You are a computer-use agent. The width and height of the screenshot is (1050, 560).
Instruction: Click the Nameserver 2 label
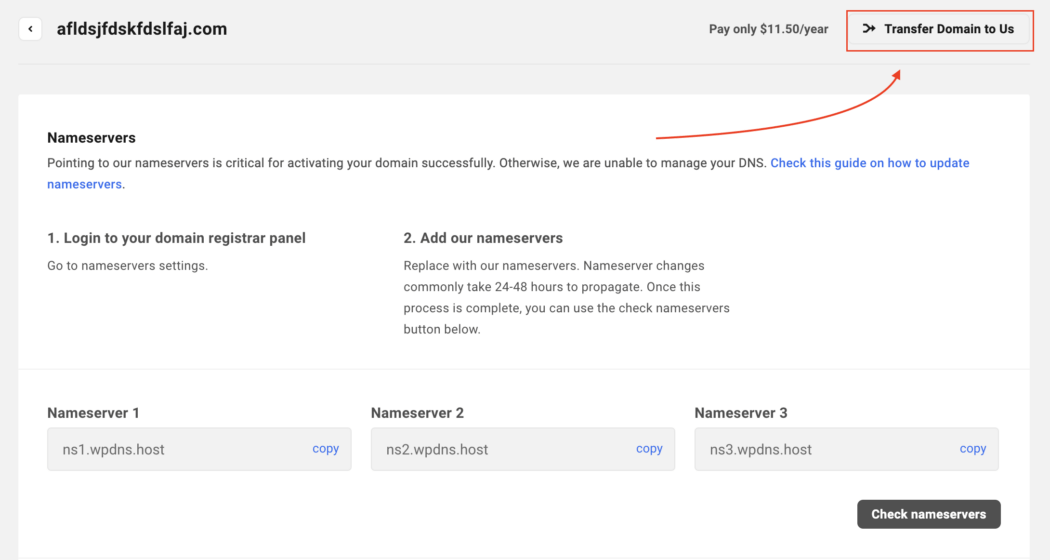pos(417,413)
